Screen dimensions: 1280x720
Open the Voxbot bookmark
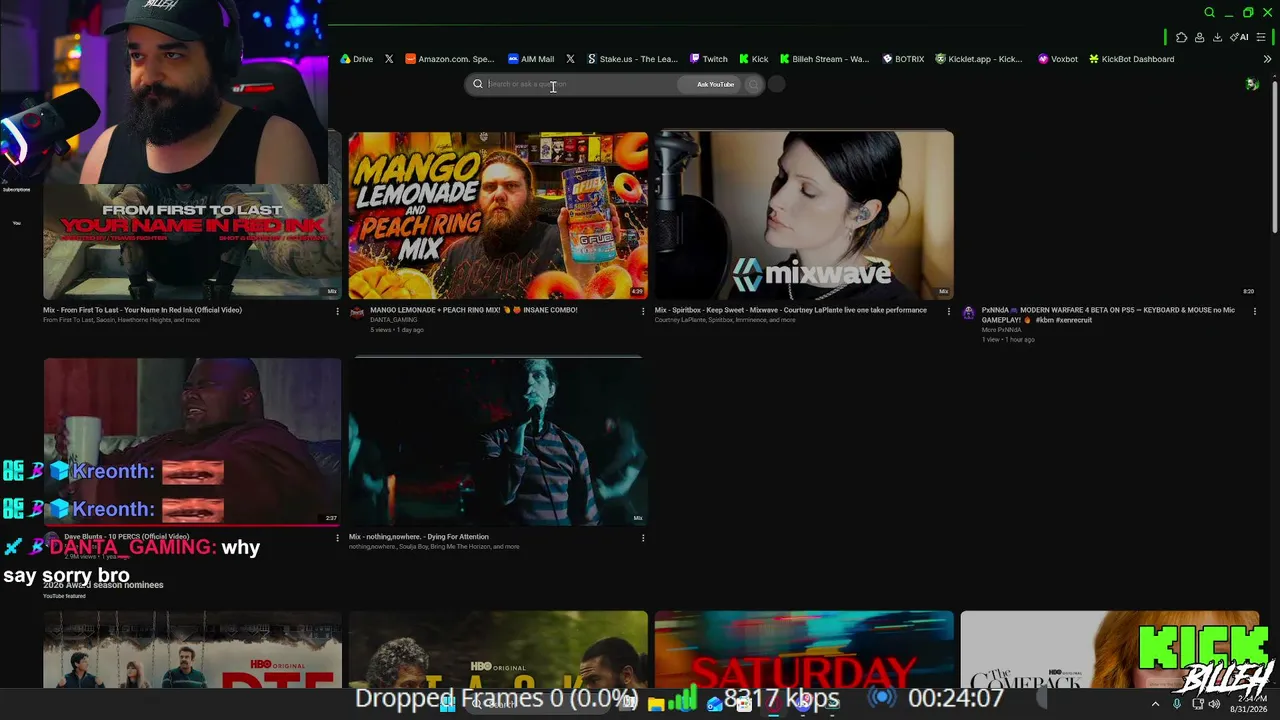click(x=1058, y=59)
